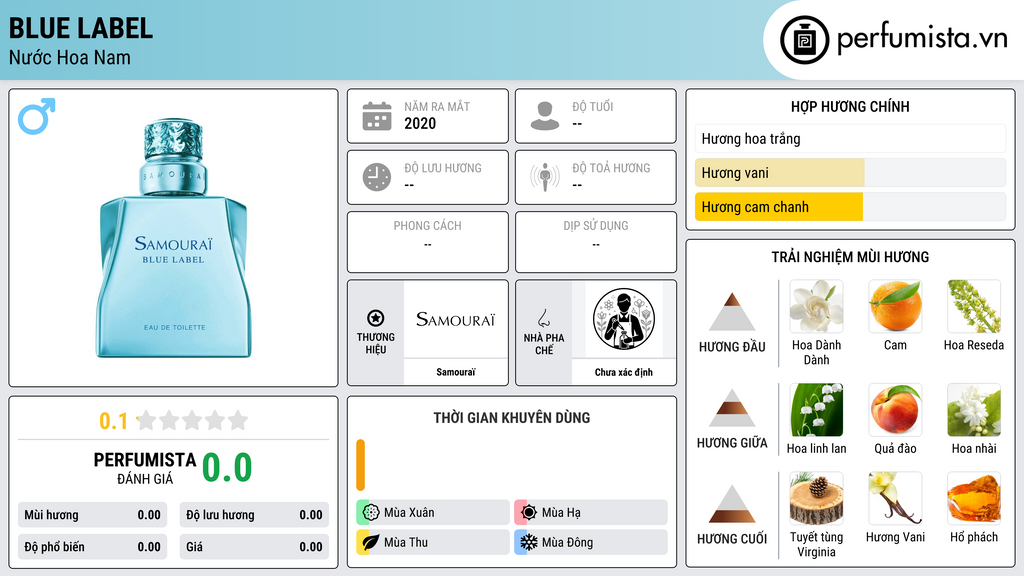The width and height of the screenshot is (1024, 576).
Task: Click the Nước Hoa Nam subtitle
Action: point(70,57)
